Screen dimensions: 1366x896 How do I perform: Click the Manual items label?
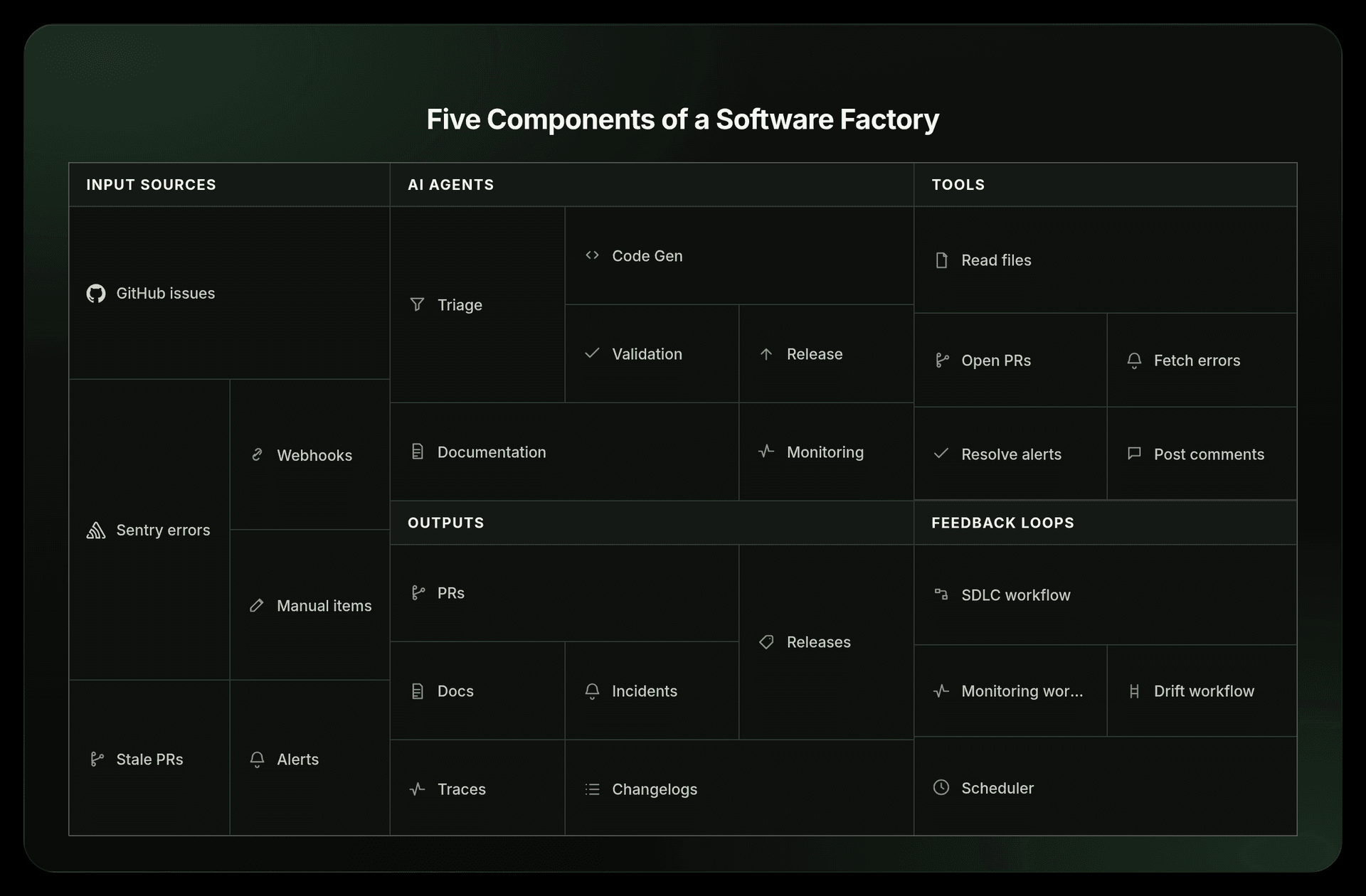[x=324, y=606]
